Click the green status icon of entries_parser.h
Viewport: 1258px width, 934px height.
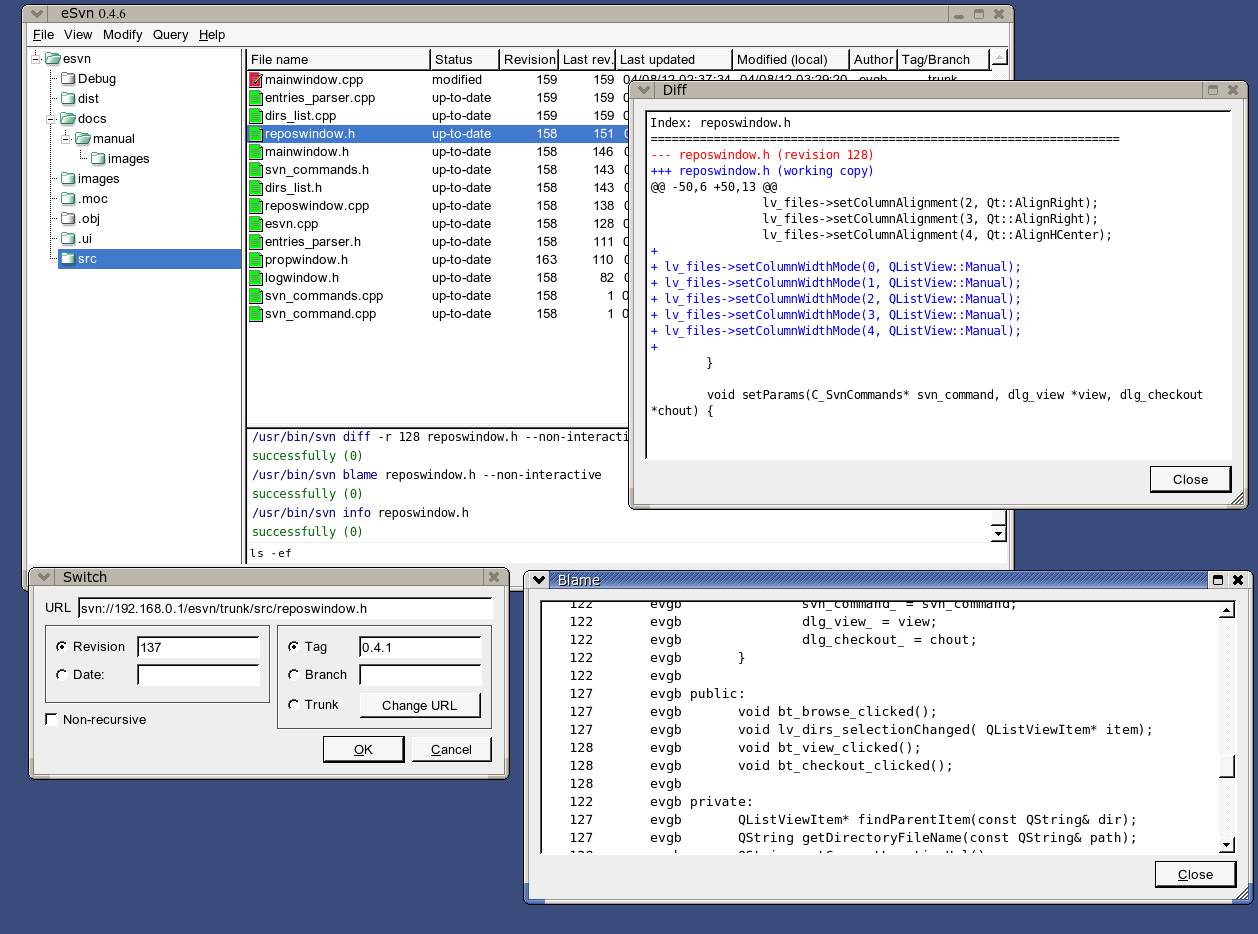point(255,241)
